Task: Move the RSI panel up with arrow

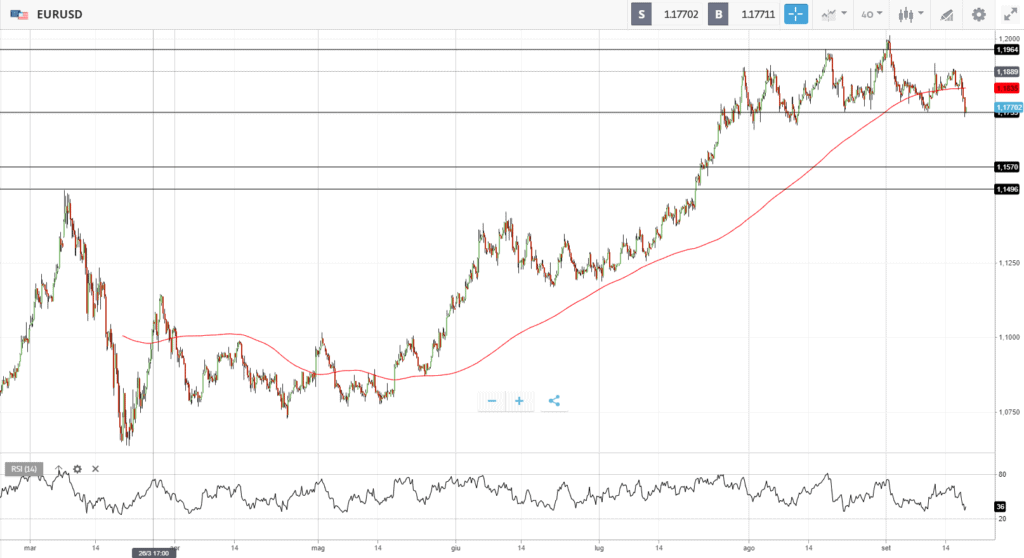Action: pos(59,469)
